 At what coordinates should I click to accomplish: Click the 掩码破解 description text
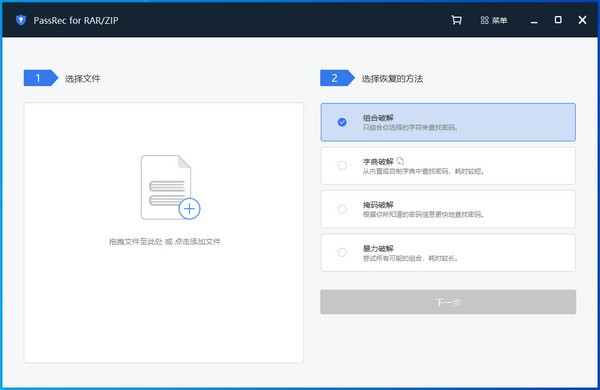[x=423, y=214]
